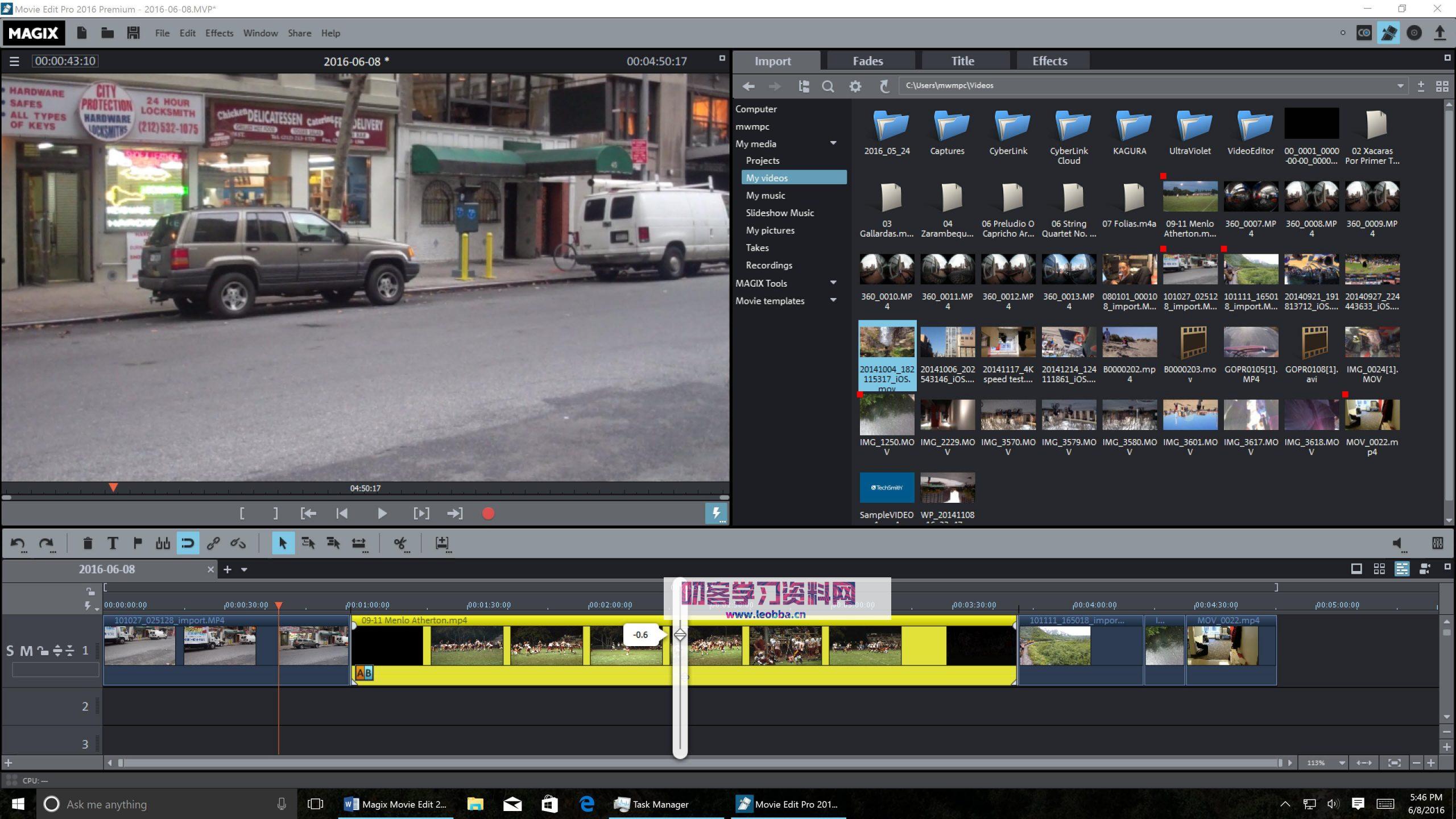Click the timecode field 00:00:43:10
The width and height of the screenshot is (1456, 819).
65,61
